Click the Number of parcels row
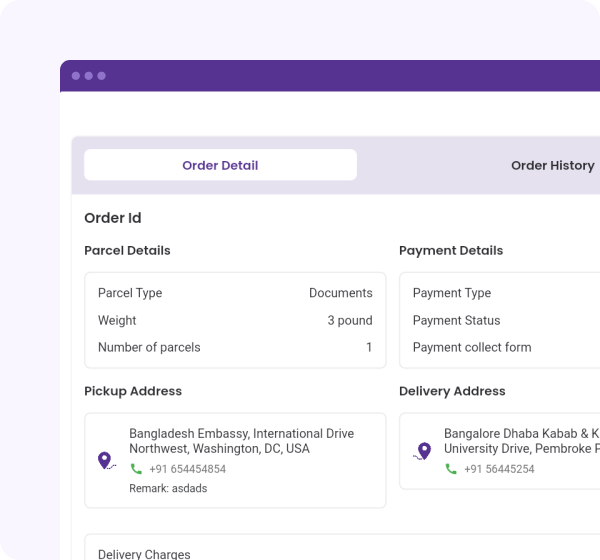The height and width of the screenshot is (560, 600). pyautogui.click(x=235, y=347)
